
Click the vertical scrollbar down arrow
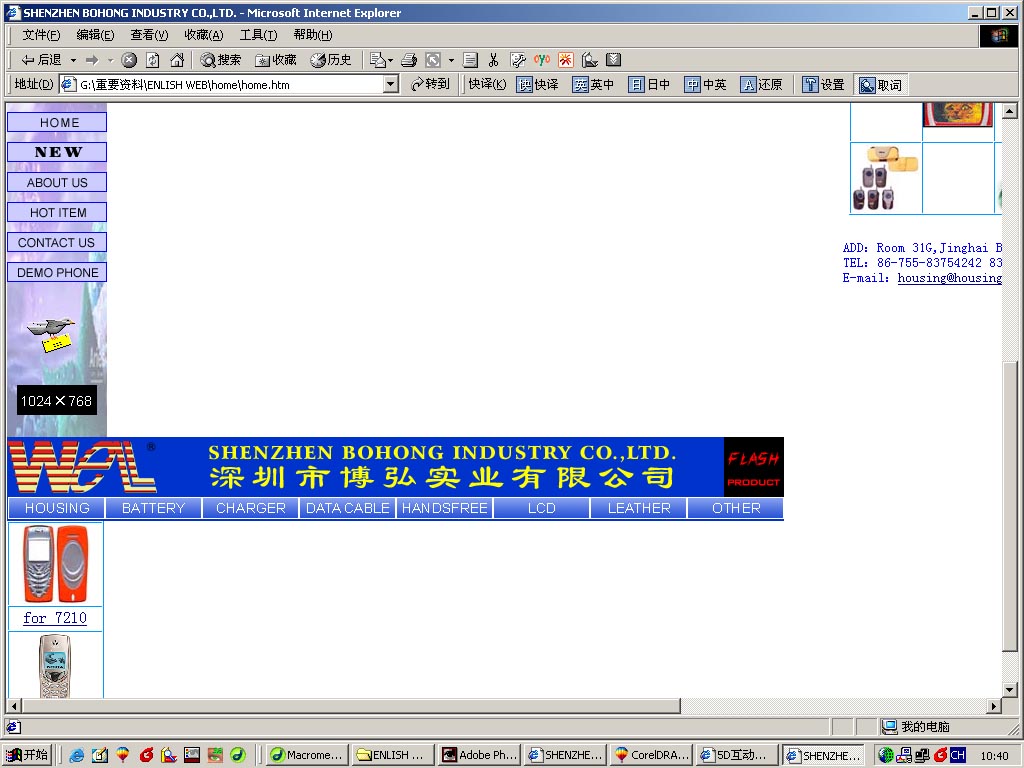pyautogui.click(x=1010, y=689)
